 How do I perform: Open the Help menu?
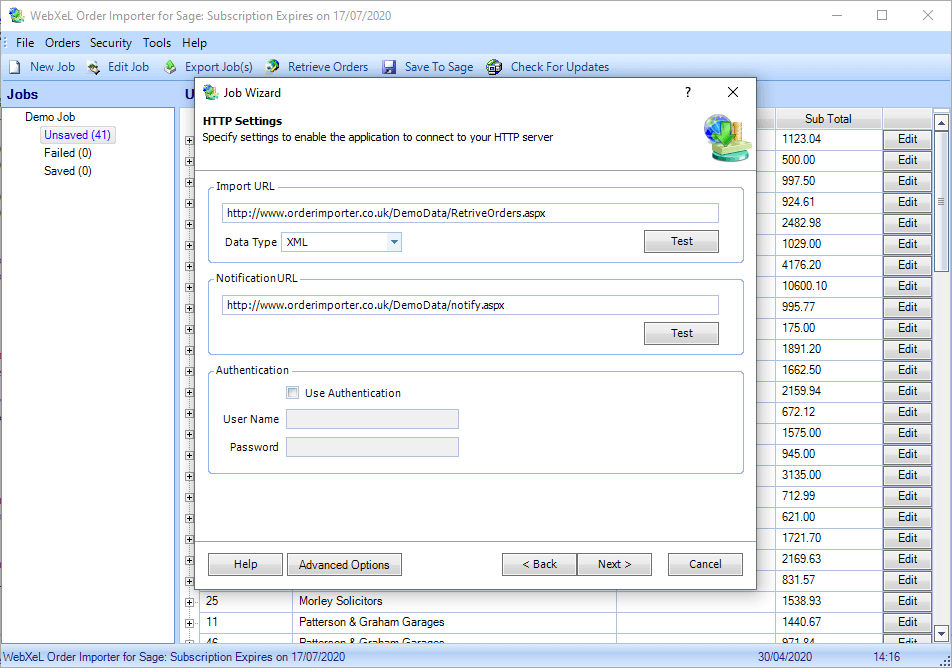pos(194,43)
